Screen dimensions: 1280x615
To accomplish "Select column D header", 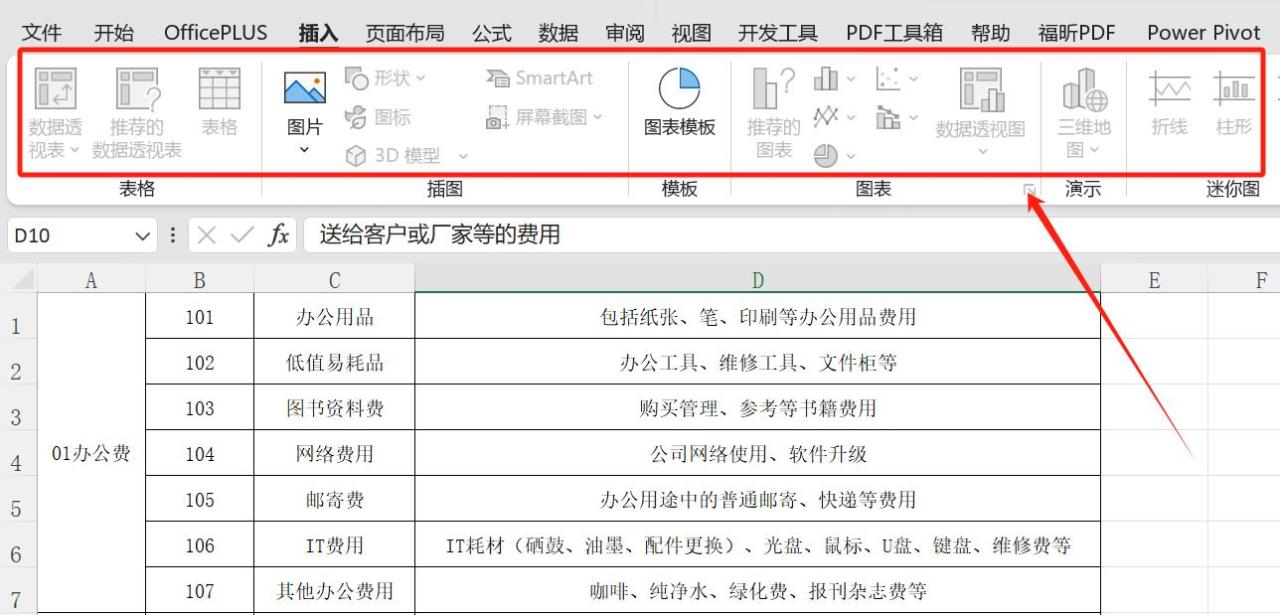I will 757,281.
